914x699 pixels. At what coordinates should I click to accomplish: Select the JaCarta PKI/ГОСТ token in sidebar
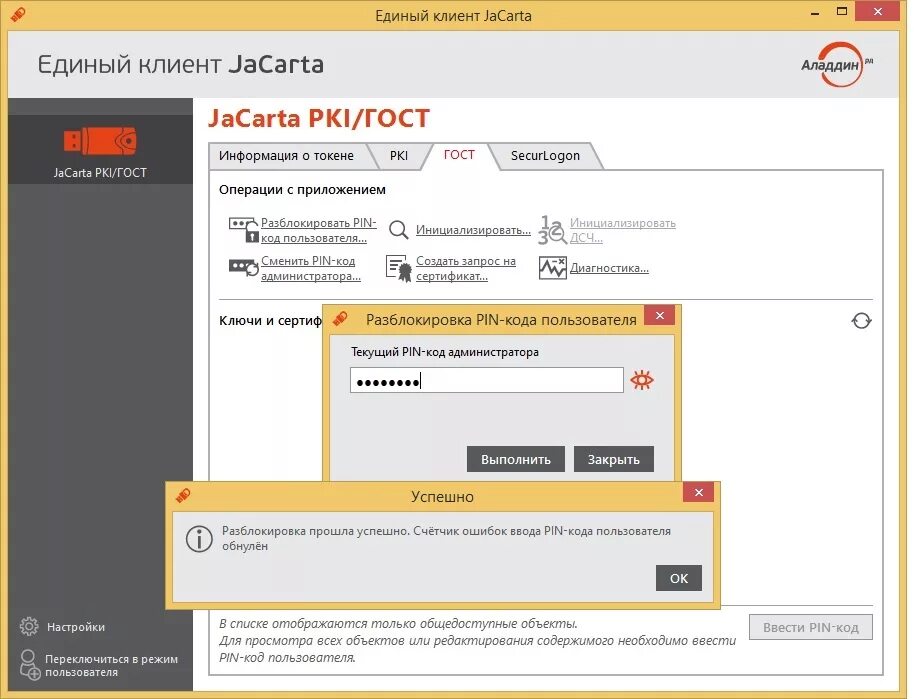pyautogui.click(x=100, y=150)
